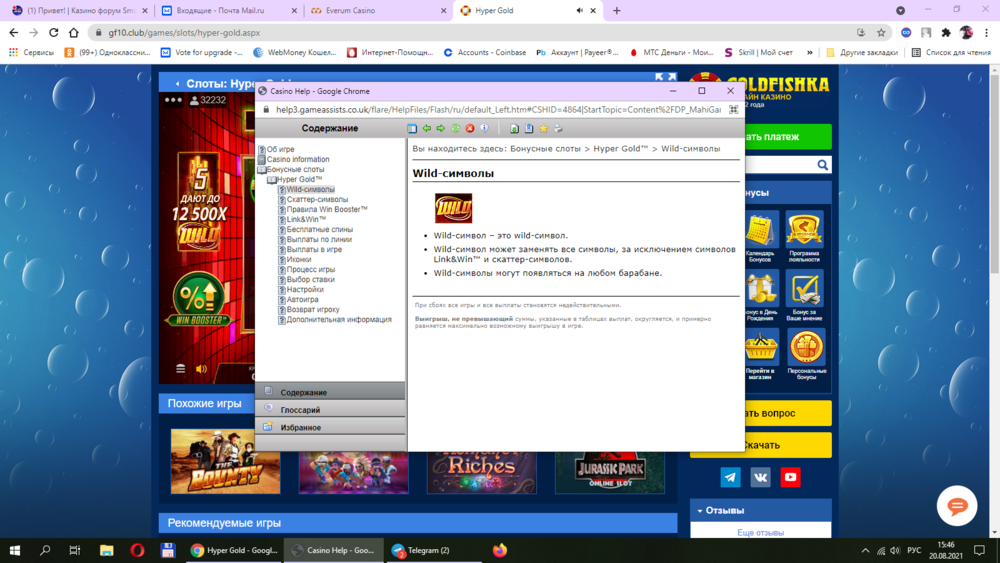Image resolution: width=1000 pixels, height=563 pixels.
Task: Collapse the Отзывы section arrow
Action: [x=700, y=511]
